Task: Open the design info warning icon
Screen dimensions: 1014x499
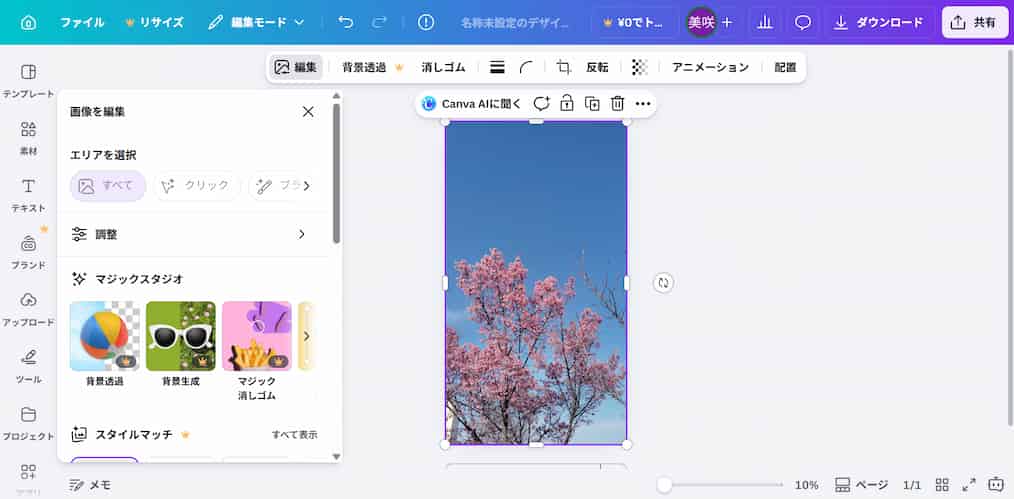Action: 426,23
